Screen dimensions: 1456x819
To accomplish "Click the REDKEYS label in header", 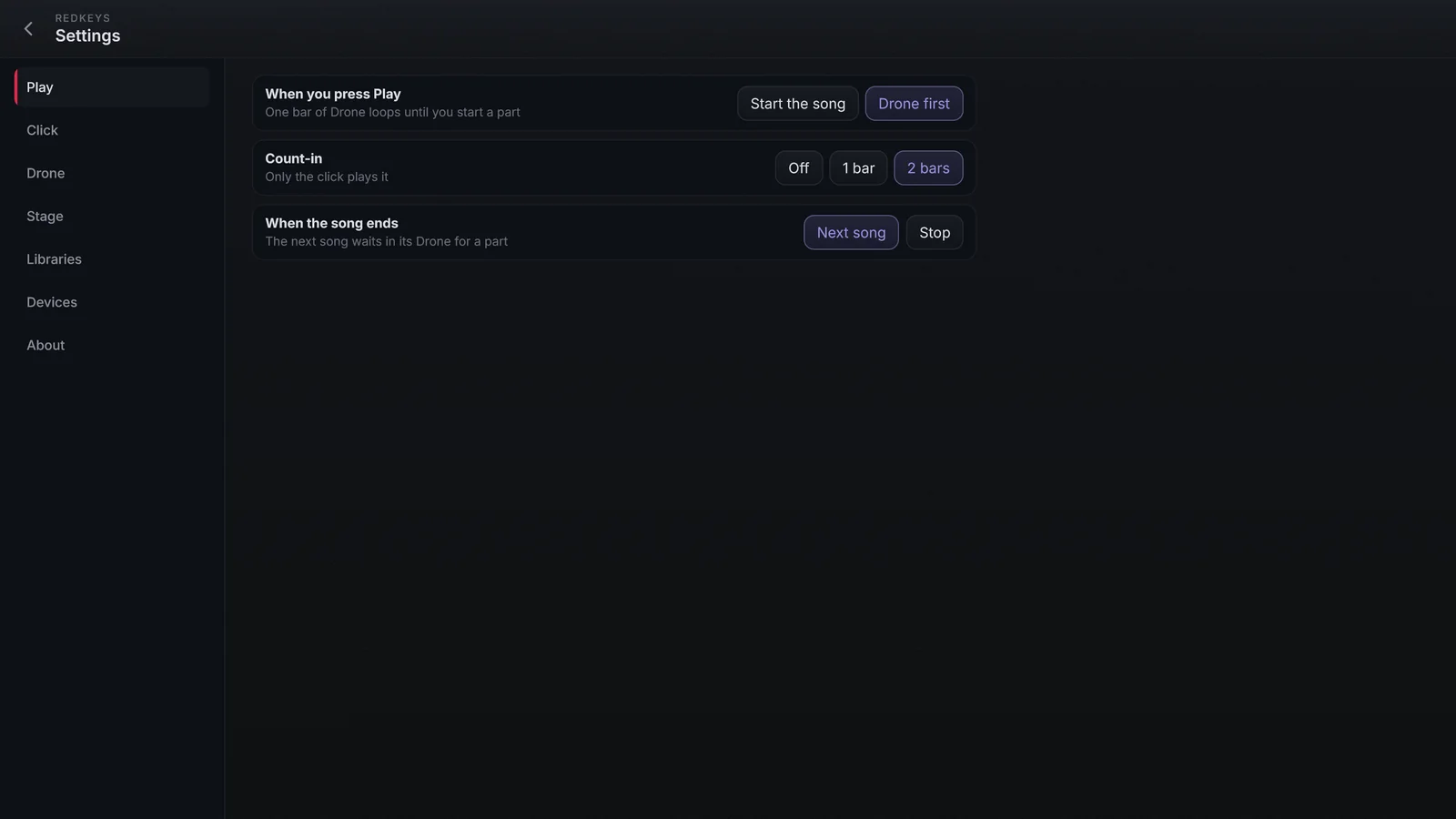I will [x=83, y=18].
